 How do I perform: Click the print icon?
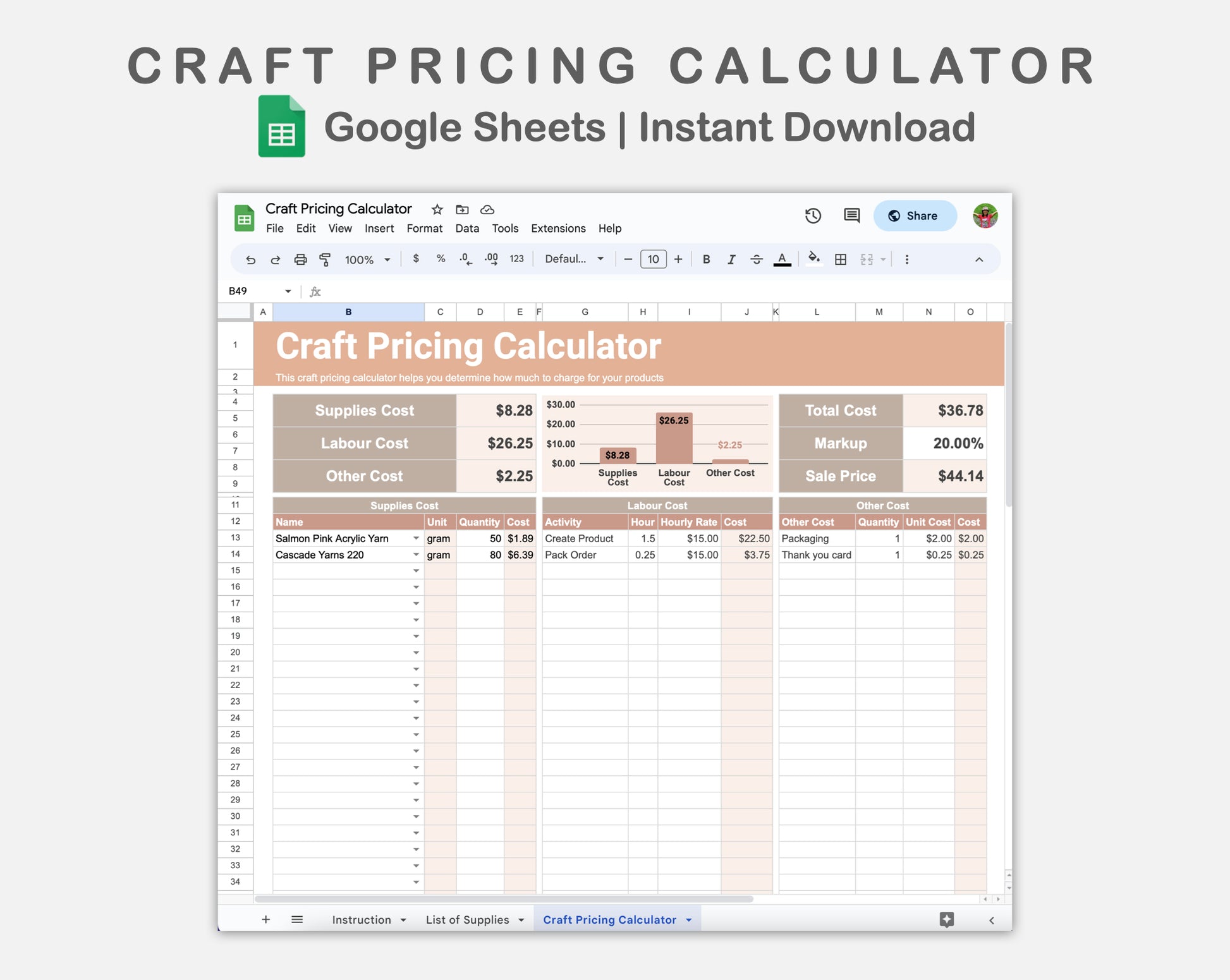click(300, 260)
